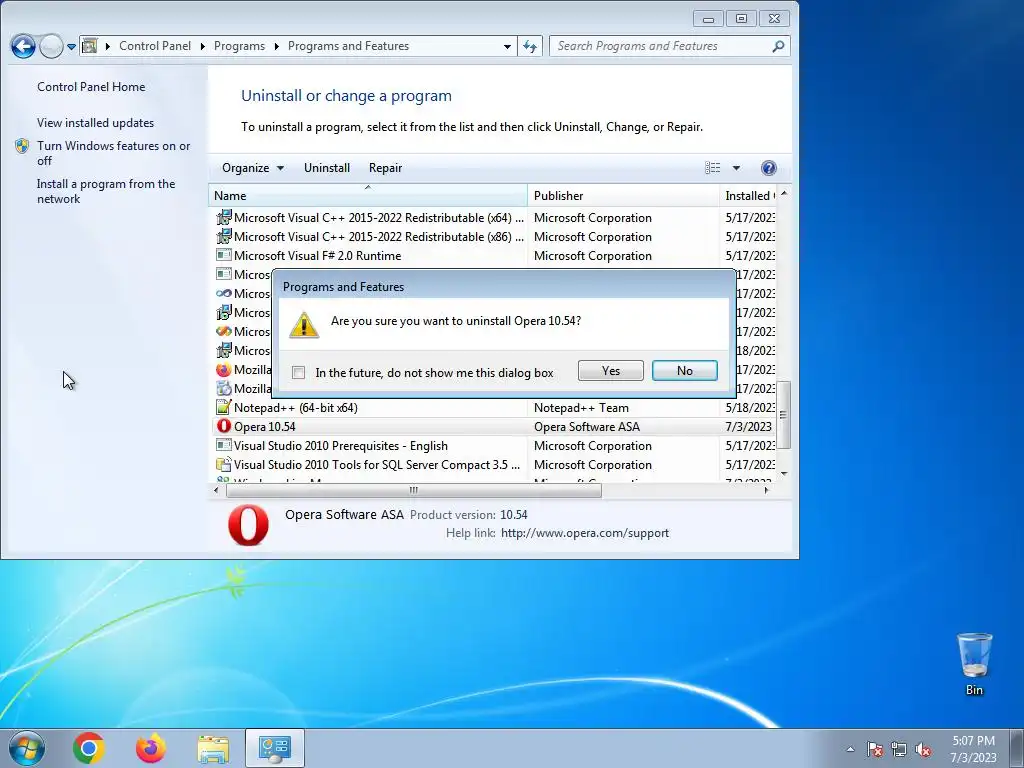Open the Recycle Bin on desktop
The width and height of the screenshot is (1024, 768).
[x=974, y=663]
